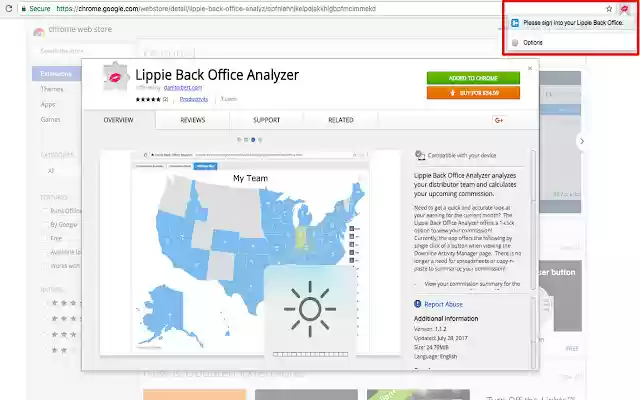Image resolution: width=640 pixels, height=400 pixels.
Task: Click the additional information scrollbar
Action: tap(533, 333)
